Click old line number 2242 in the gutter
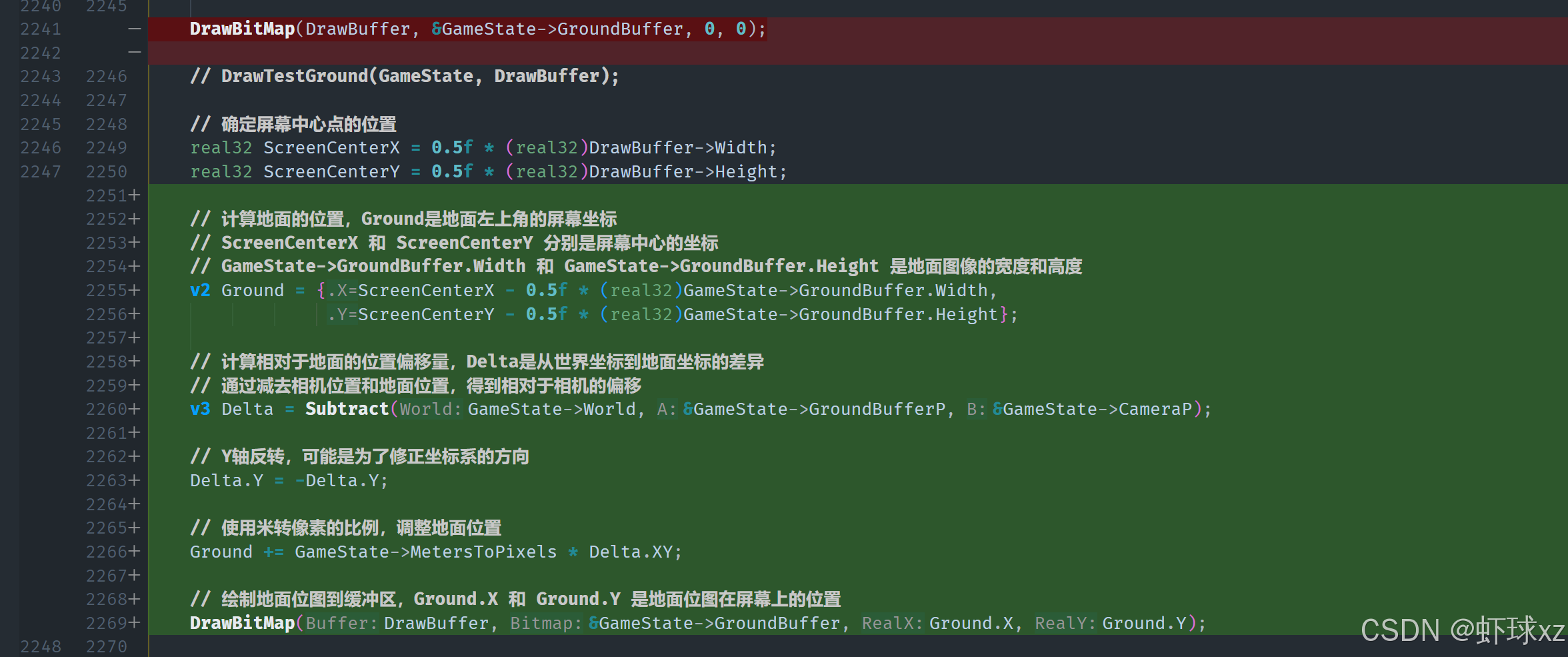This screenshot has width=1568, height=657. click(x=41, y=53)
